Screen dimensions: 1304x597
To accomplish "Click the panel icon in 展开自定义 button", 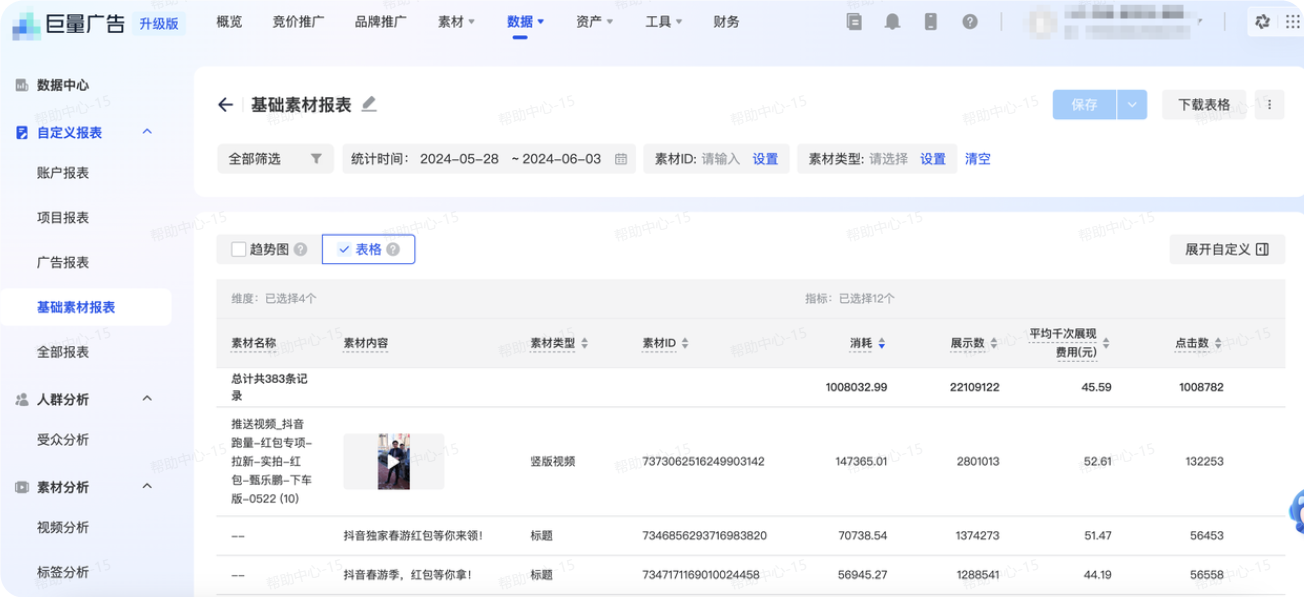I will click(1262, 250).
